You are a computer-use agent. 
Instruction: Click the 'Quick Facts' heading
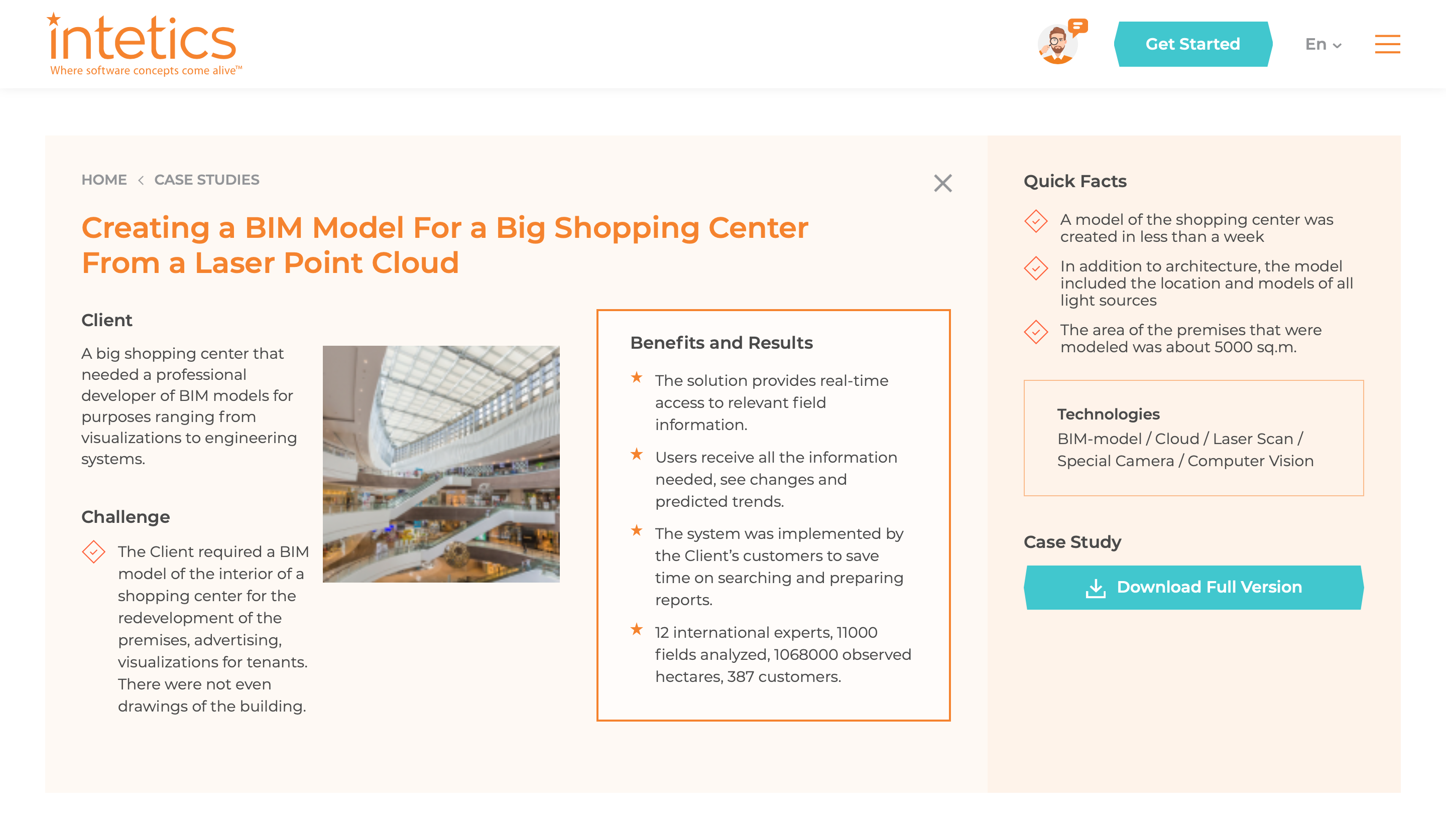click(1075, 181)
